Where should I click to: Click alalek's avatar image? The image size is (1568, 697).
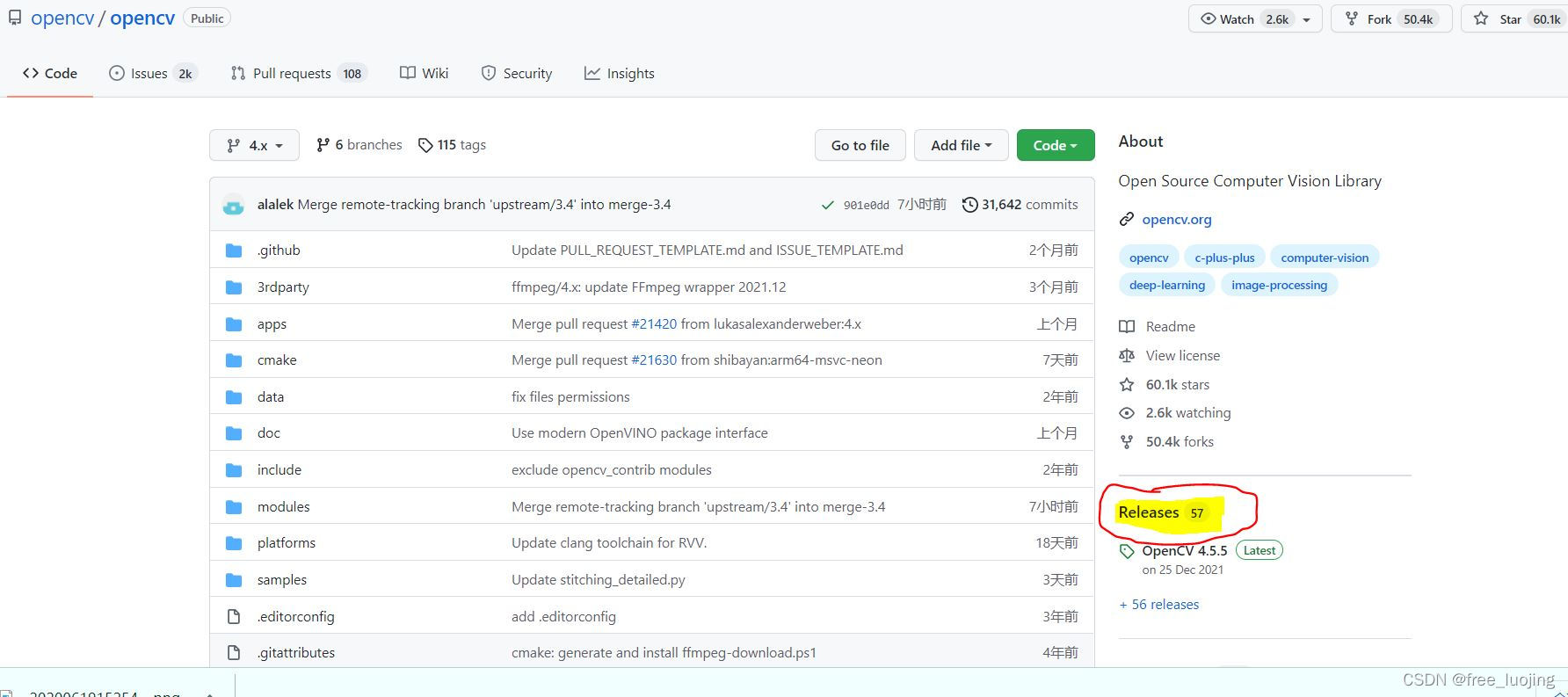pyautogui.click(x=233, y=205)
